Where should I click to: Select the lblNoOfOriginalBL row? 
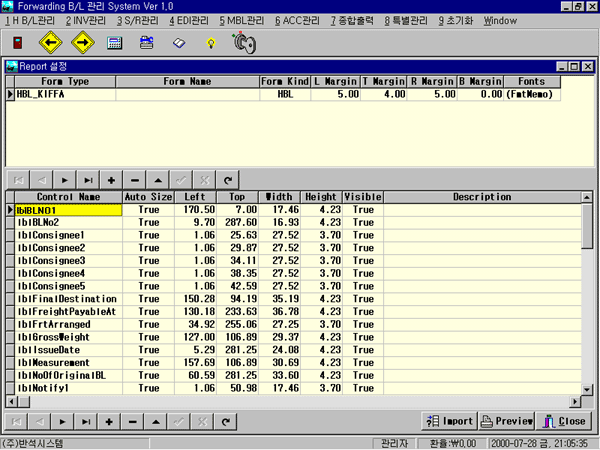(x=294, y=375)
